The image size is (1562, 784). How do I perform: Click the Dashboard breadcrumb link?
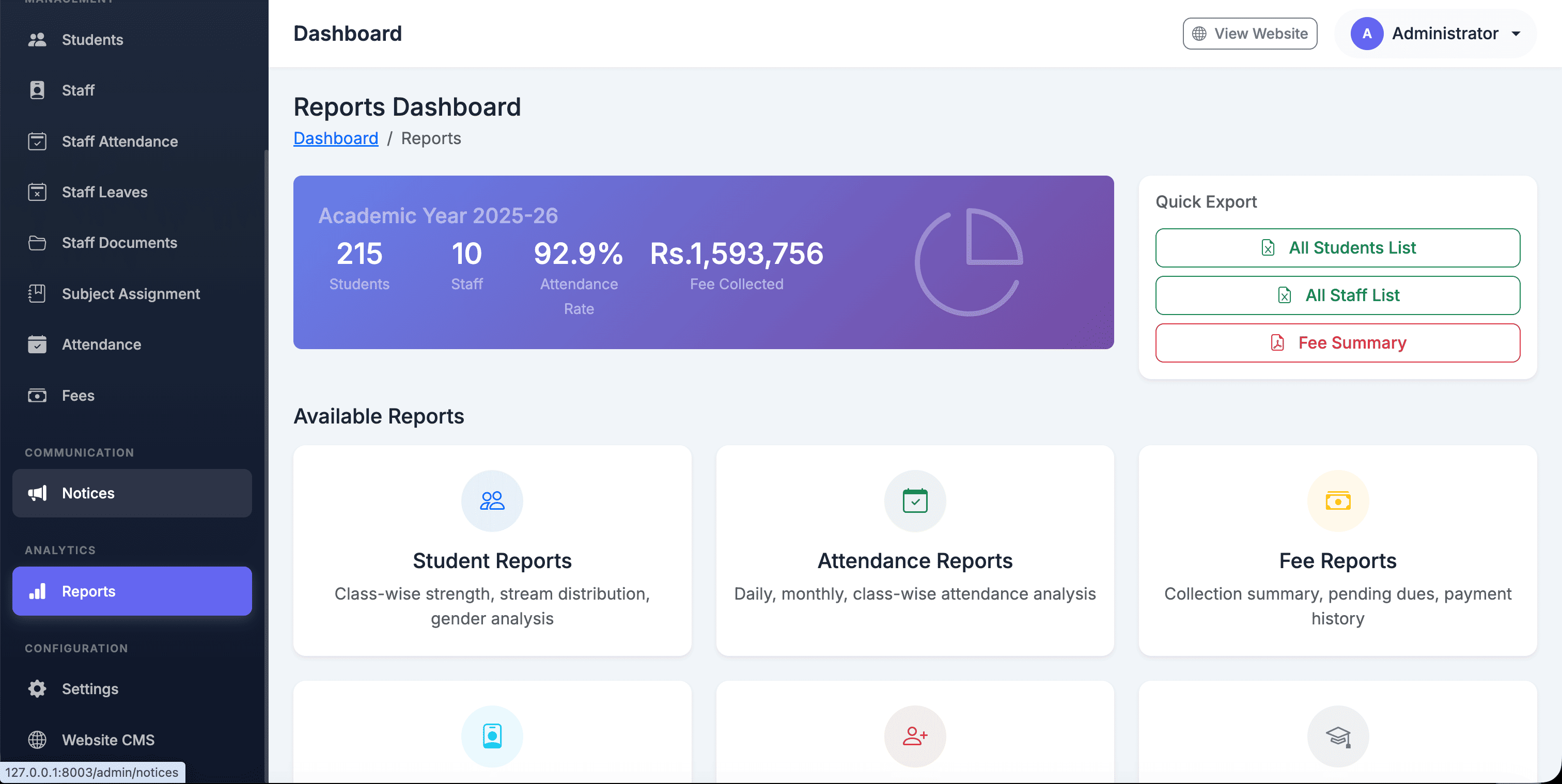335,138
